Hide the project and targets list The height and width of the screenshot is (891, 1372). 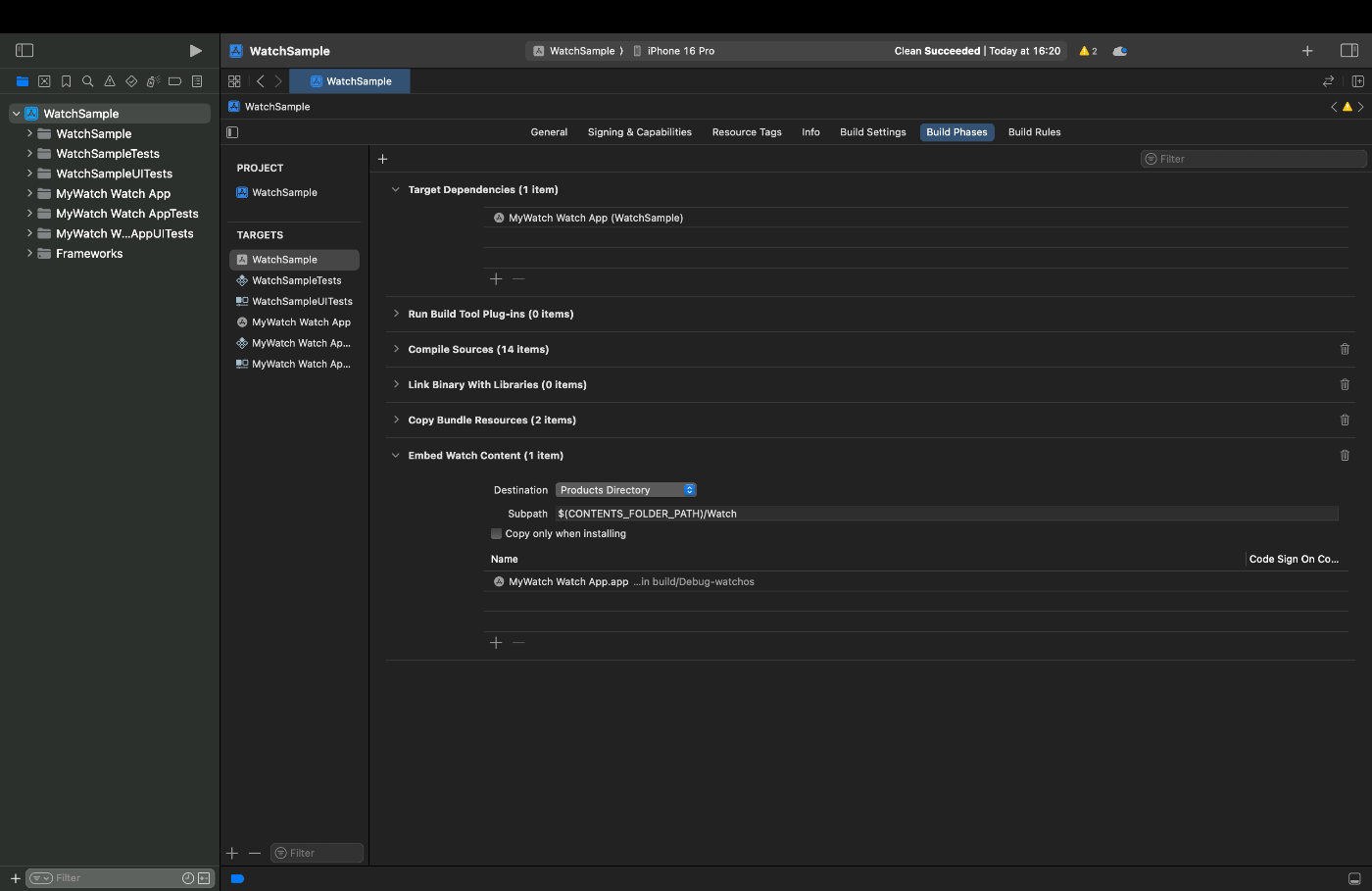(x=232, y=132)
